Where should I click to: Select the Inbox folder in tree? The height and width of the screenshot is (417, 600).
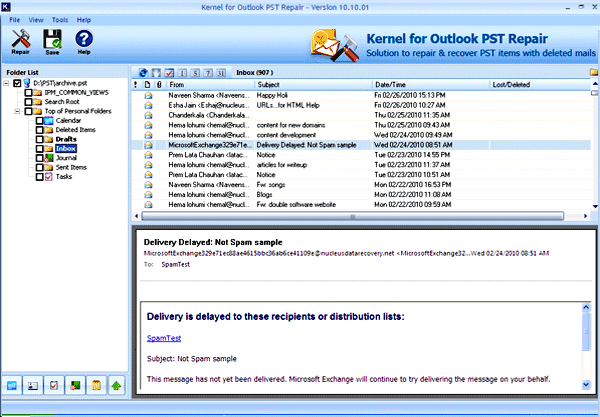66,148
